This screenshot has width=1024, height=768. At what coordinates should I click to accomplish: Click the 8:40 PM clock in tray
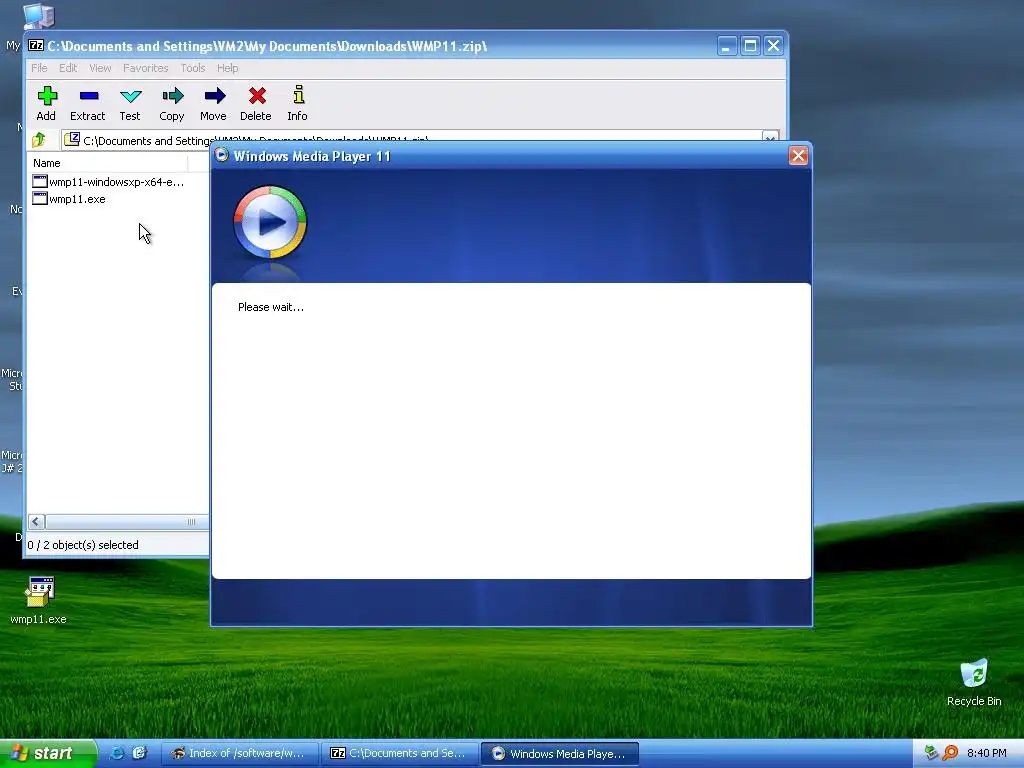coord(986,753)
